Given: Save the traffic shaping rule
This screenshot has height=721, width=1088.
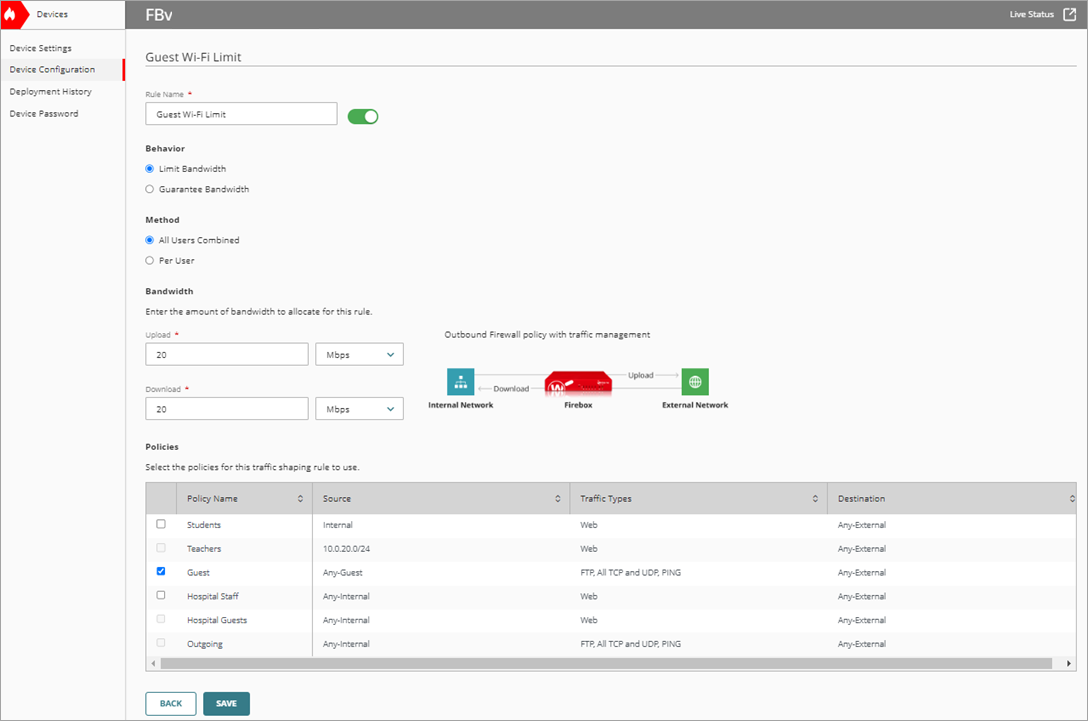Looking at the screenshot, I should [x=226, y=703].
